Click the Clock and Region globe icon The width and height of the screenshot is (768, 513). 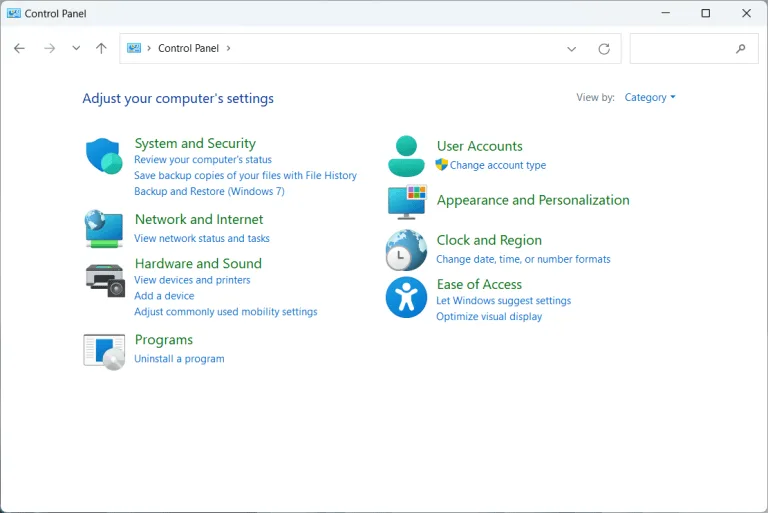(x=406, y=250)
